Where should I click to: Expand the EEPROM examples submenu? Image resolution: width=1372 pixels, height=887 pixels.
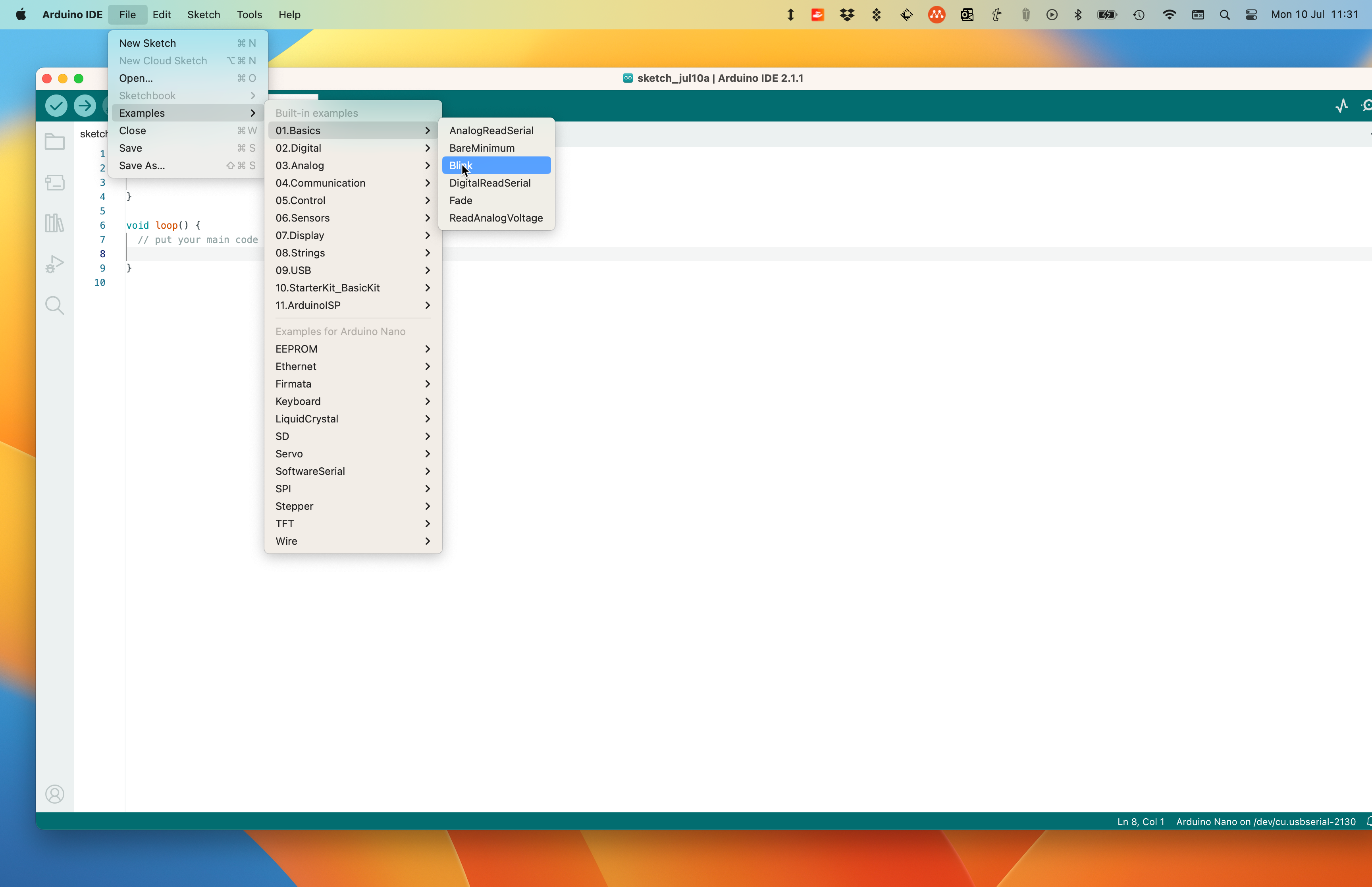coord(353,349)
